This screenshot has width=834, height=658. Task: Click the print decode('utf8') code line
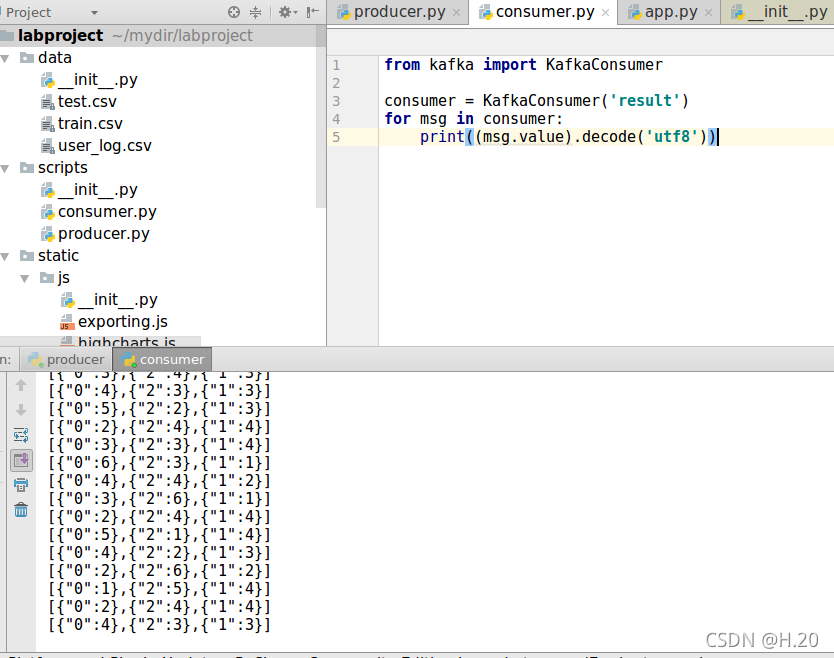pyautogui.click(x=569, y=137)
